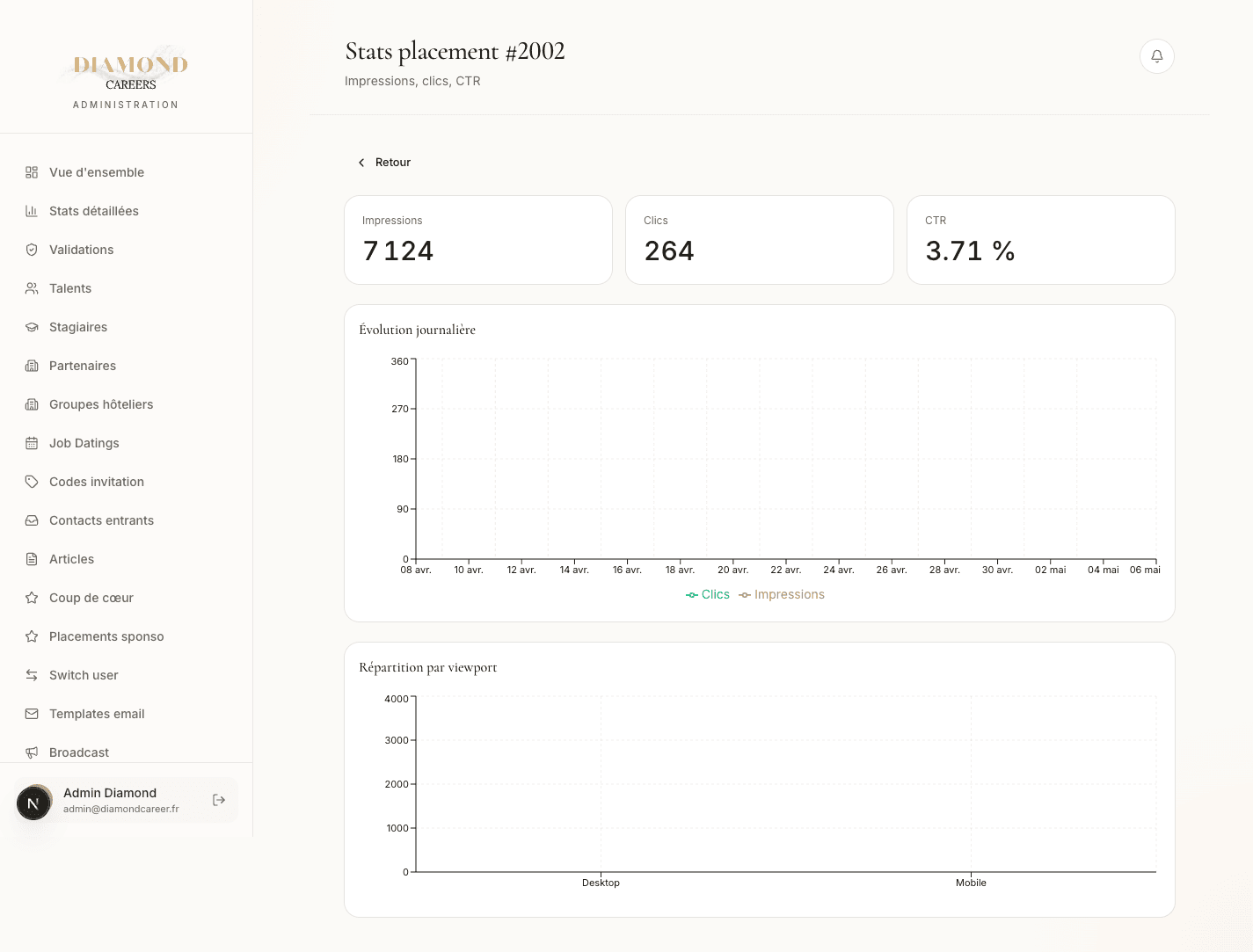Toggle the Clics legend entry
This screenshot has height=952, width=1253.
tap(708, 594)
